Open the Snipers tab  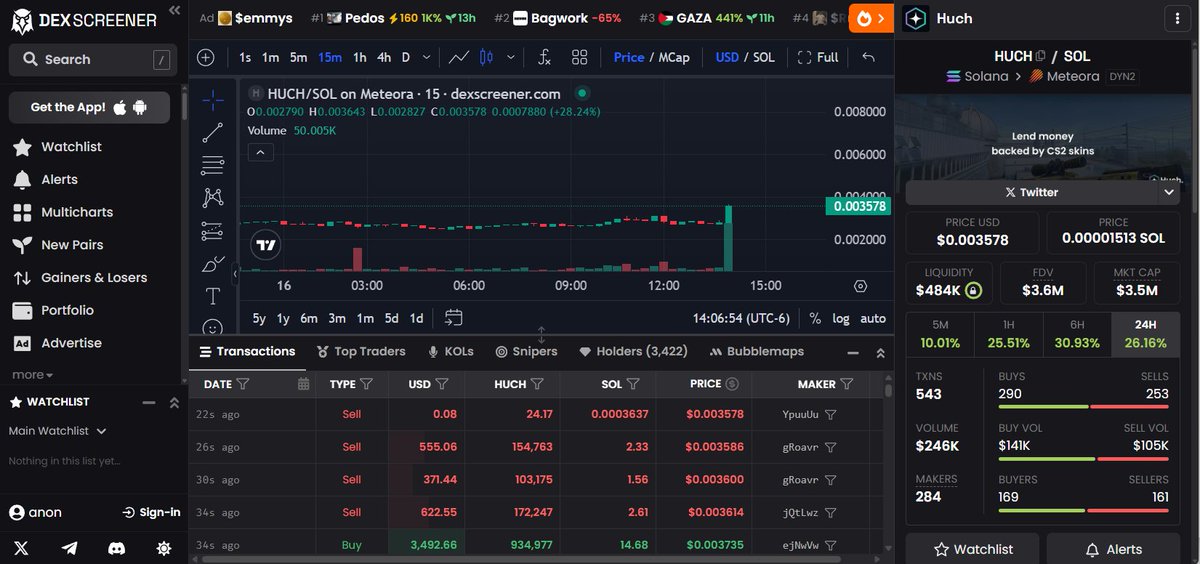tap(526, 352)
